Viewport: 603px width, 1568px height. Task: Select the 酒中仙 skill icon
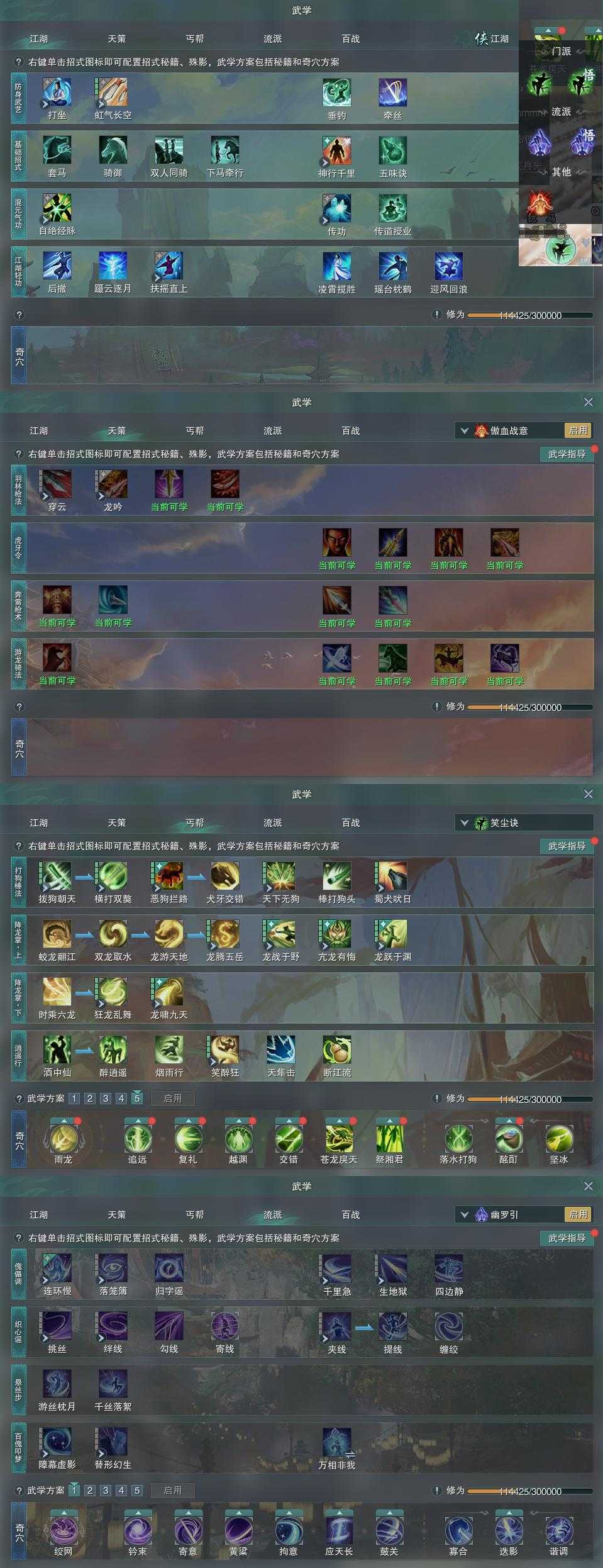(57, 1050)
